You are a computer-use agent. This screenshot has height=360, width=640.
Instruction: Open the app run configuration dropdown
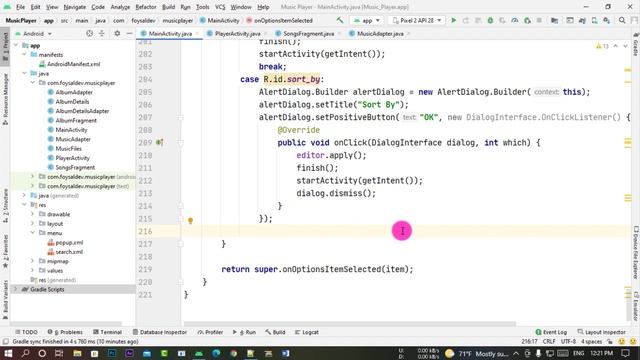pyautogui.click(x=367, y=20)
